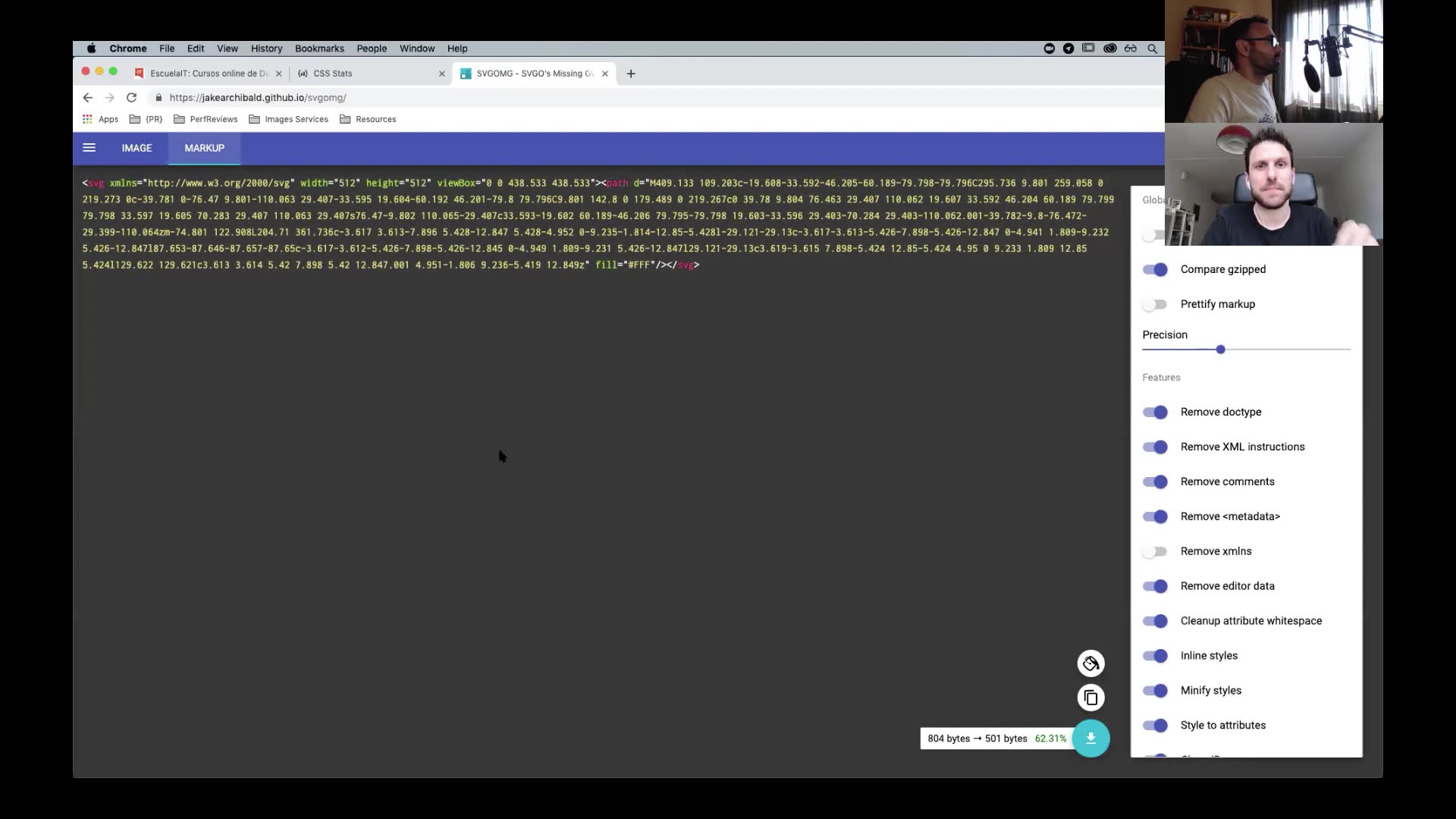The width and height of the screenshot is (1456, 819).
Task: Open the (PR) bookmarks folder
Action: pos(146,119)
